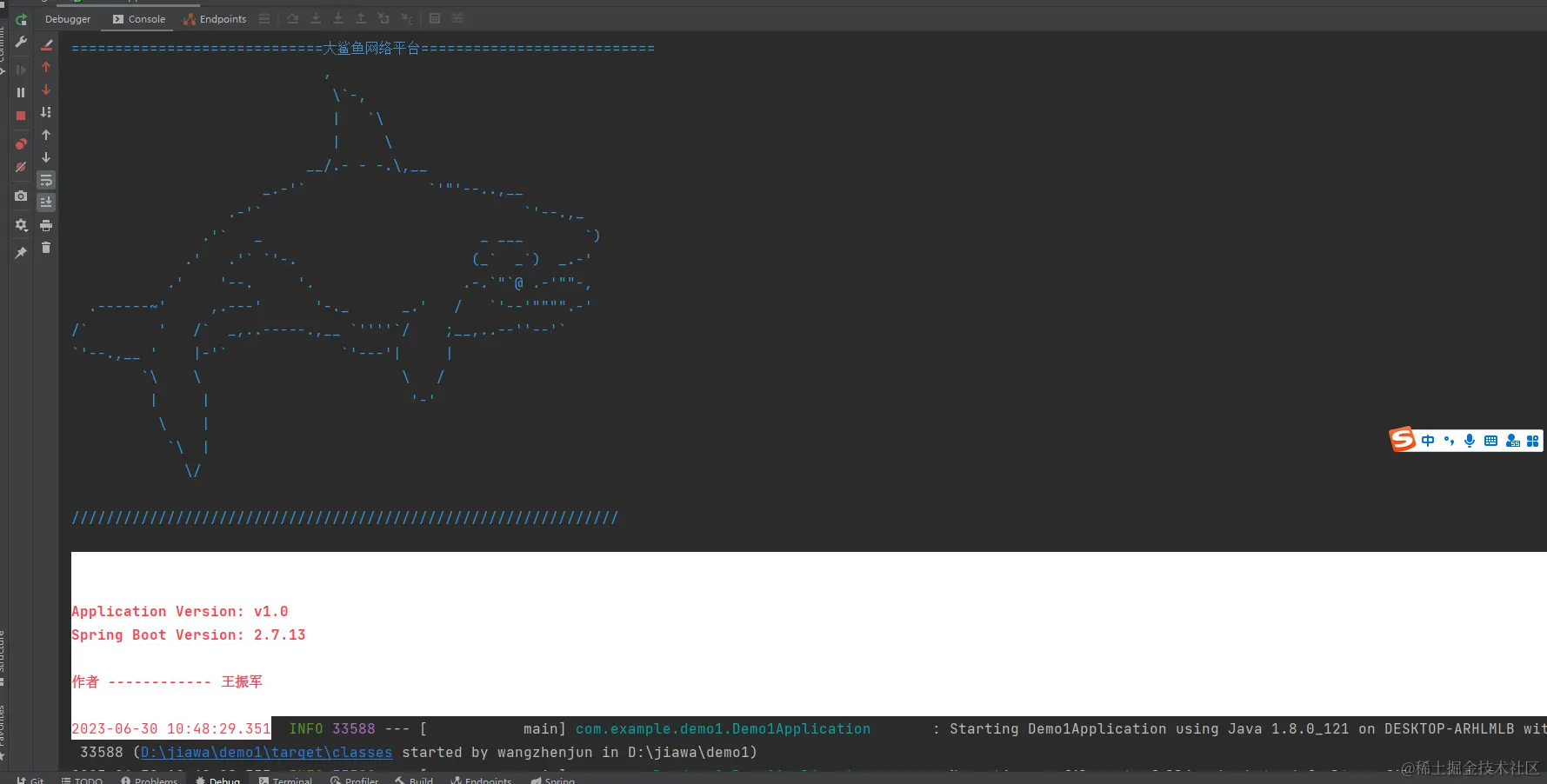Run to cursor in debugger toolbar
This screenshot has height=784, width=1547.
click(406, 18)
